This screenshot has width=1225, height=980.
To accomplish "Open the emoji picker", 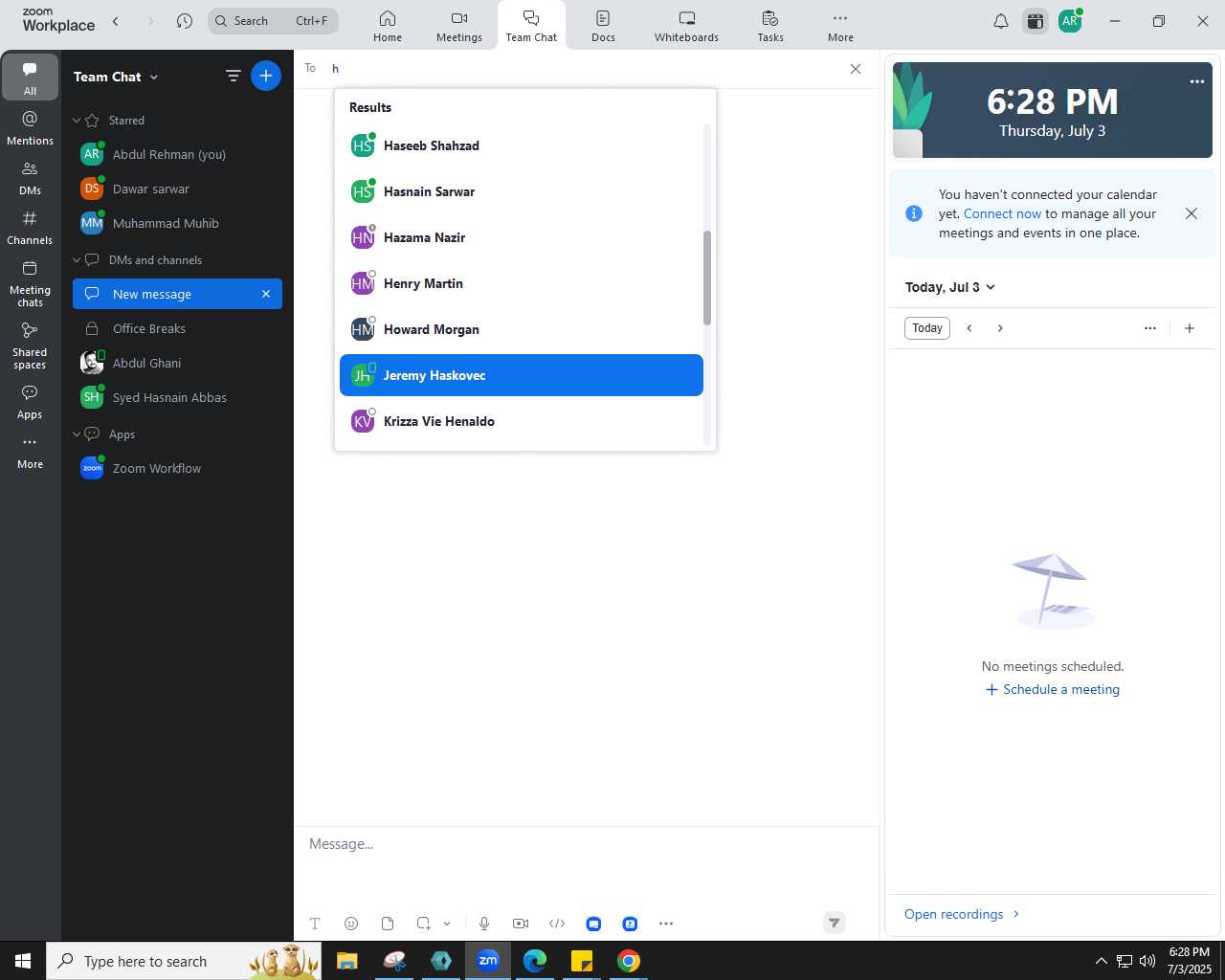I will coord(351,924).
